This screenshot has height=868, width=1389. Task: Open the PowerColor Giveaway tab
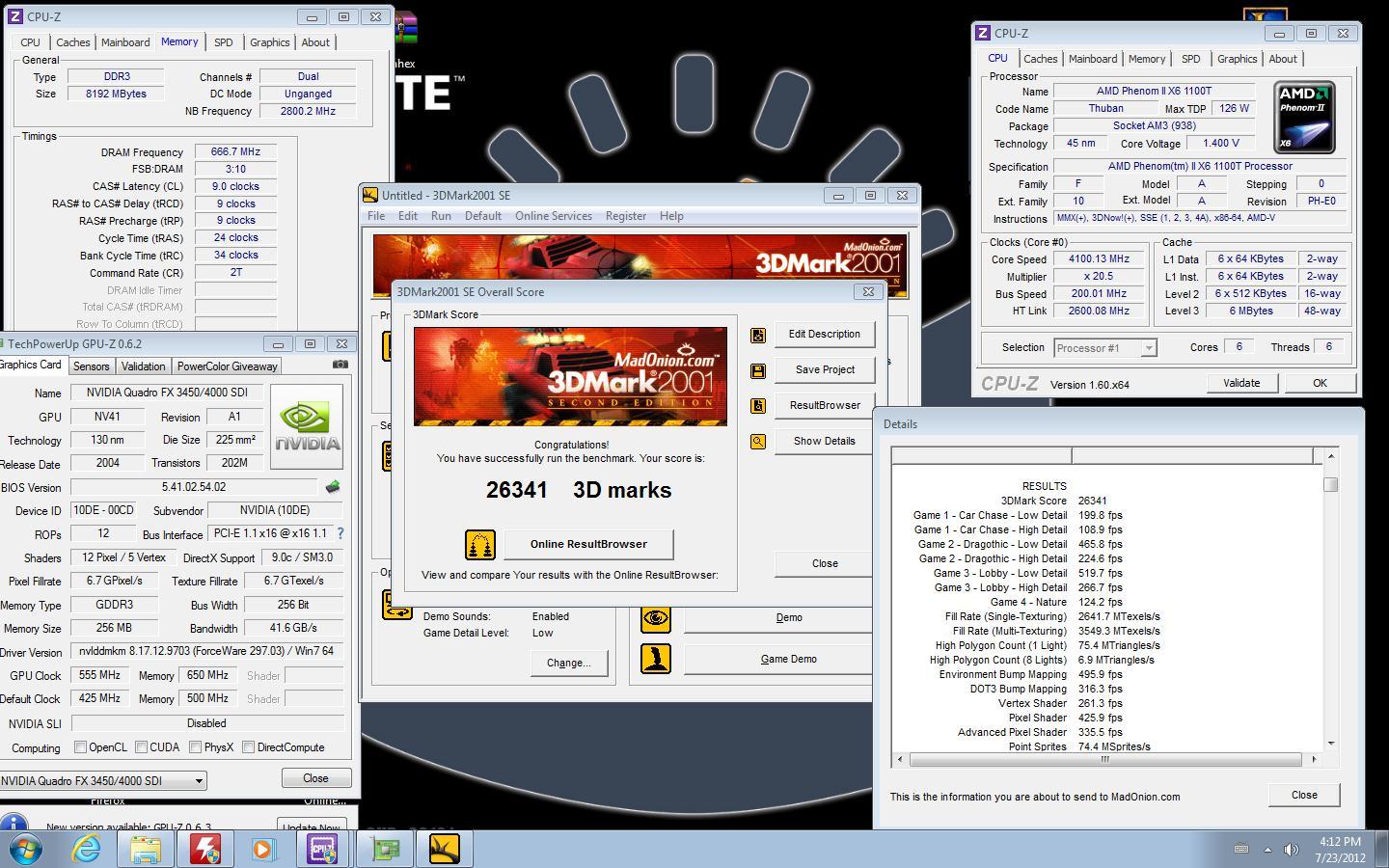[x=227, y=366]
